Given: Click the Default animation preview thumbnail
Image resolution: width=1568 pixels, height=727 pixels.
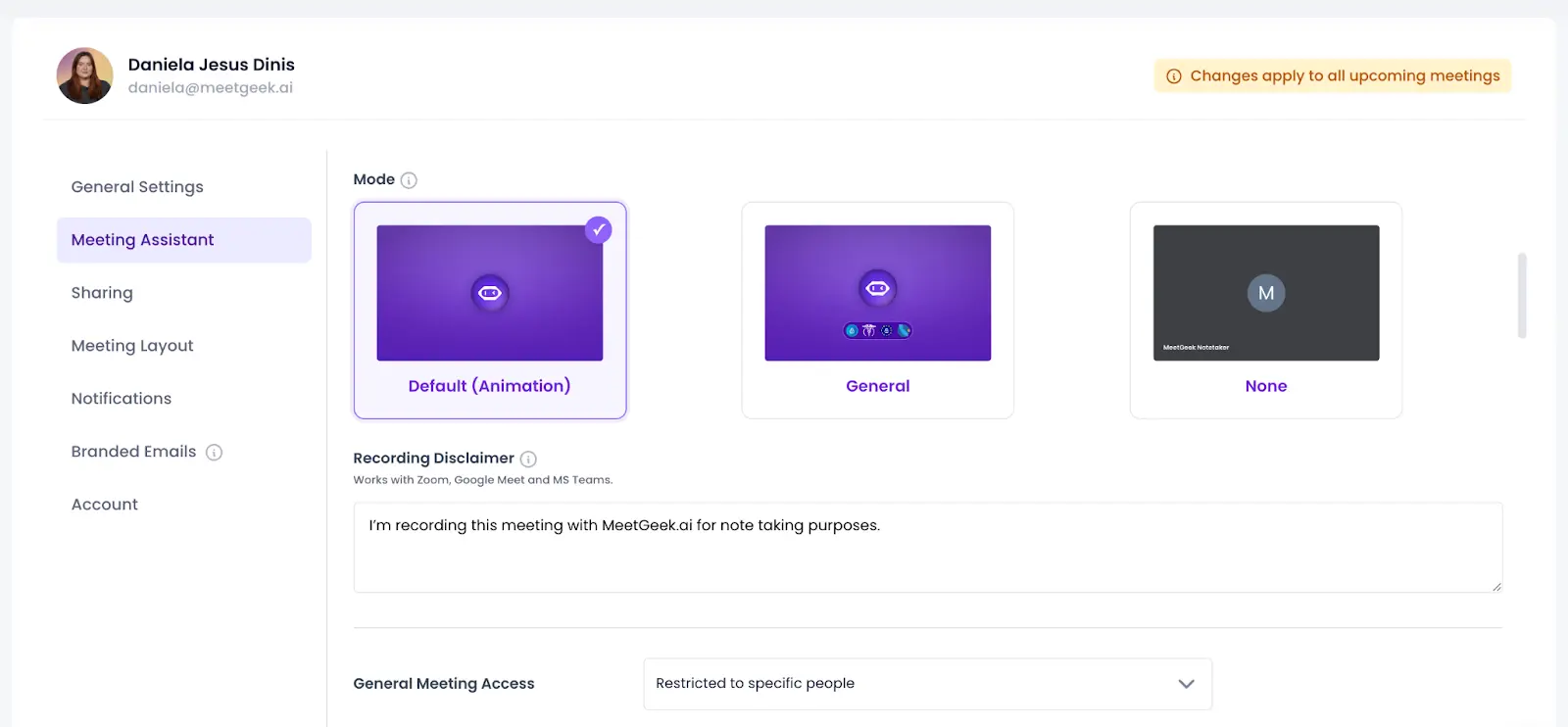Looking at the screenshot, I should pyautogui.click(x=490, y=293).
